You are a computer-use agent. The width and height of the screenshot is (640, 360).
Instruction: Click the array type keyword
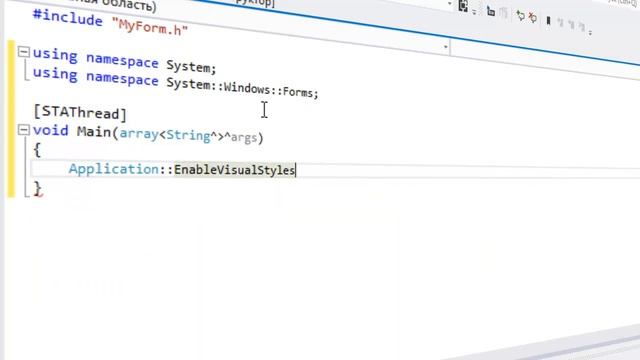coord(139,134)
